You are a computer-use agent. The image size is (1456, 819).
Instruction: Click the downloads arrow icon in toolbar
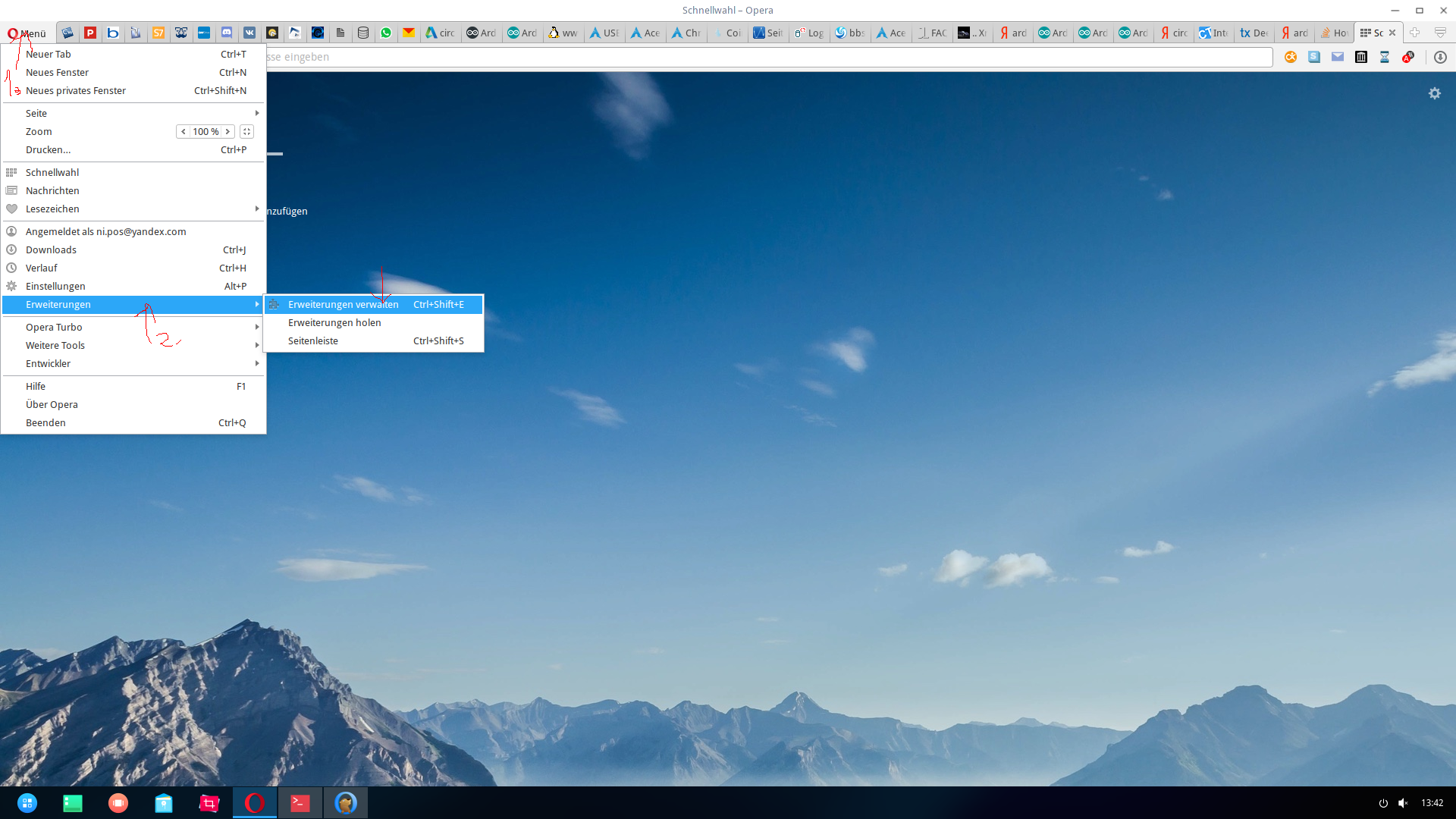pyautogui.click(x=1440, y=57)
